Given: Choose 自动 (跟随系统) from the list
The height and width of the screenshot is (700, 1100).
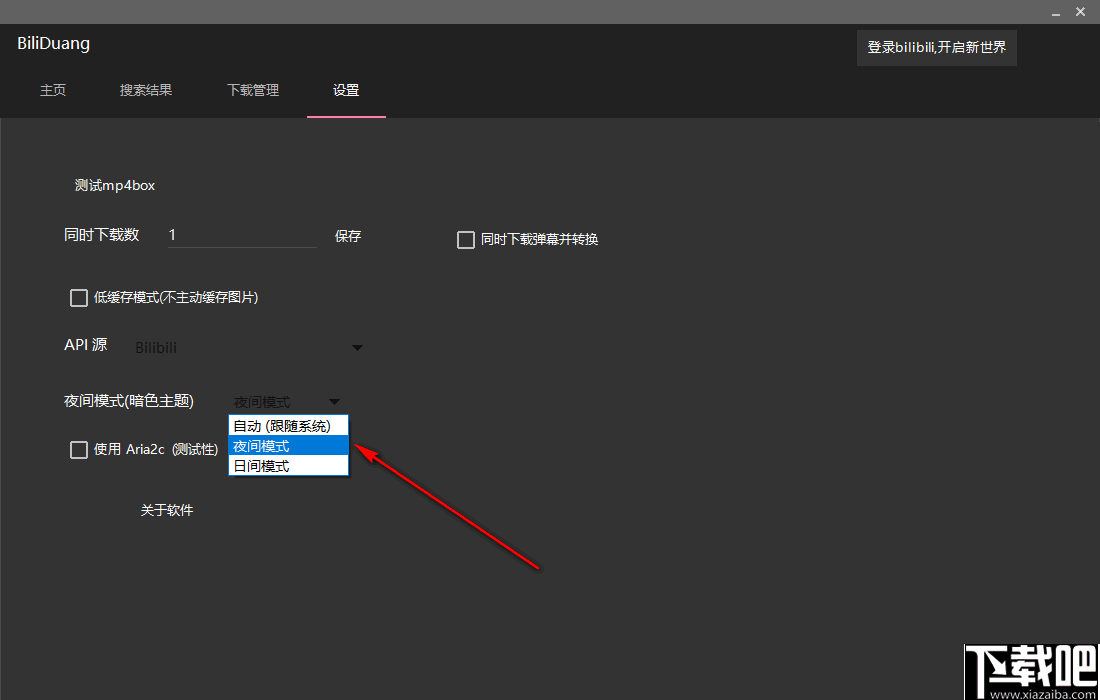Looking at the screenshot, I should click(x=288, y=426).
